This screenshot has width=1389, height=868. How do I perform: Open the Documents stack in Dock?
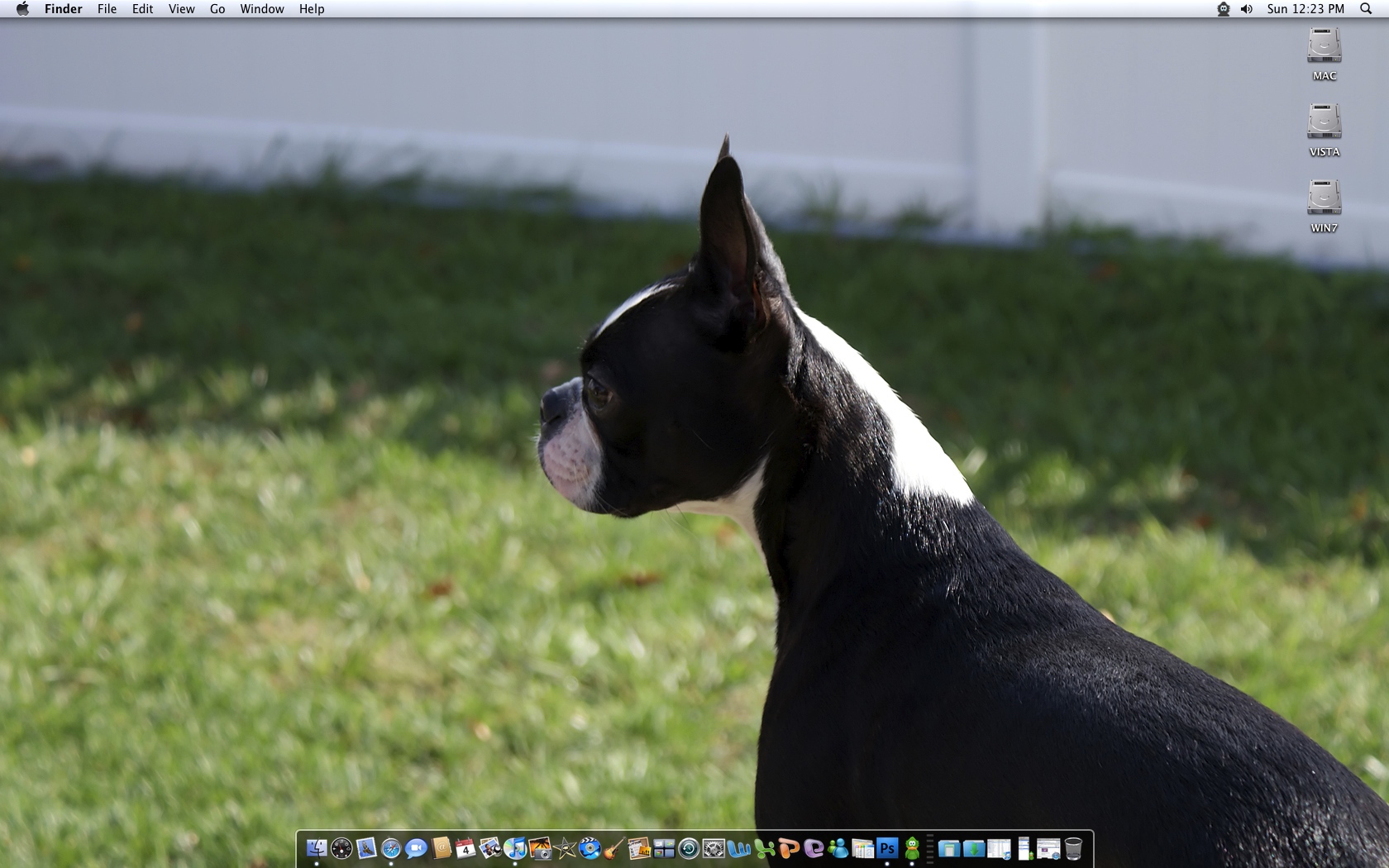[949, 848]
